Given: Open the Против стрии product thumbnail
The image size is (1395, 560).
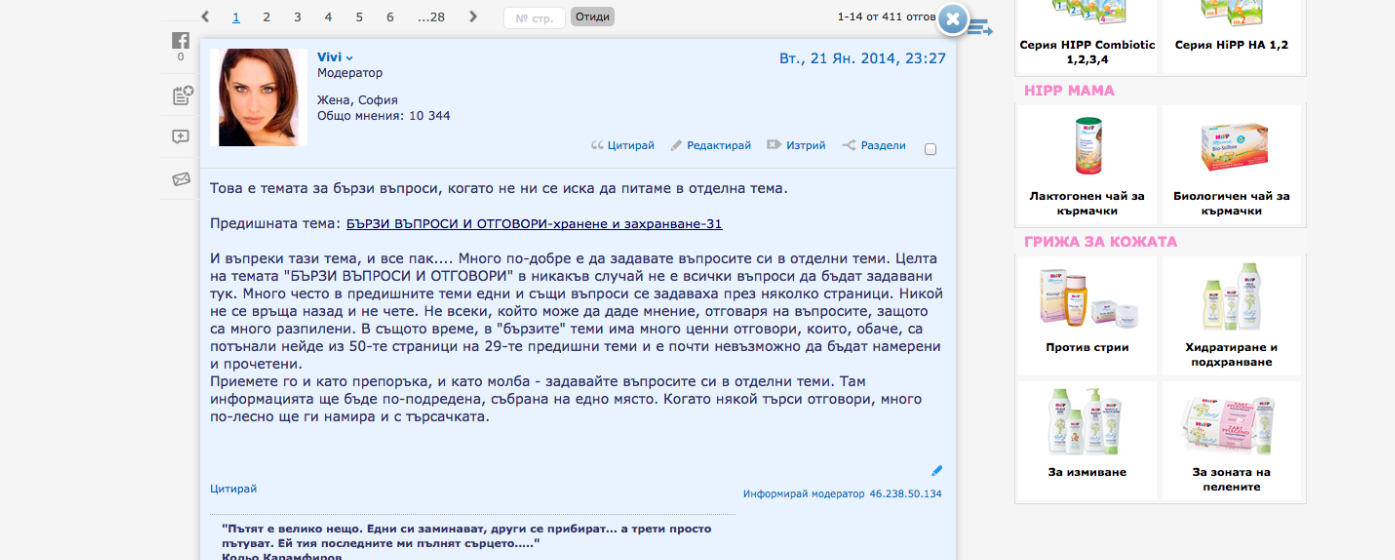Looking at the screenshot, I should tap(1087, 300).
